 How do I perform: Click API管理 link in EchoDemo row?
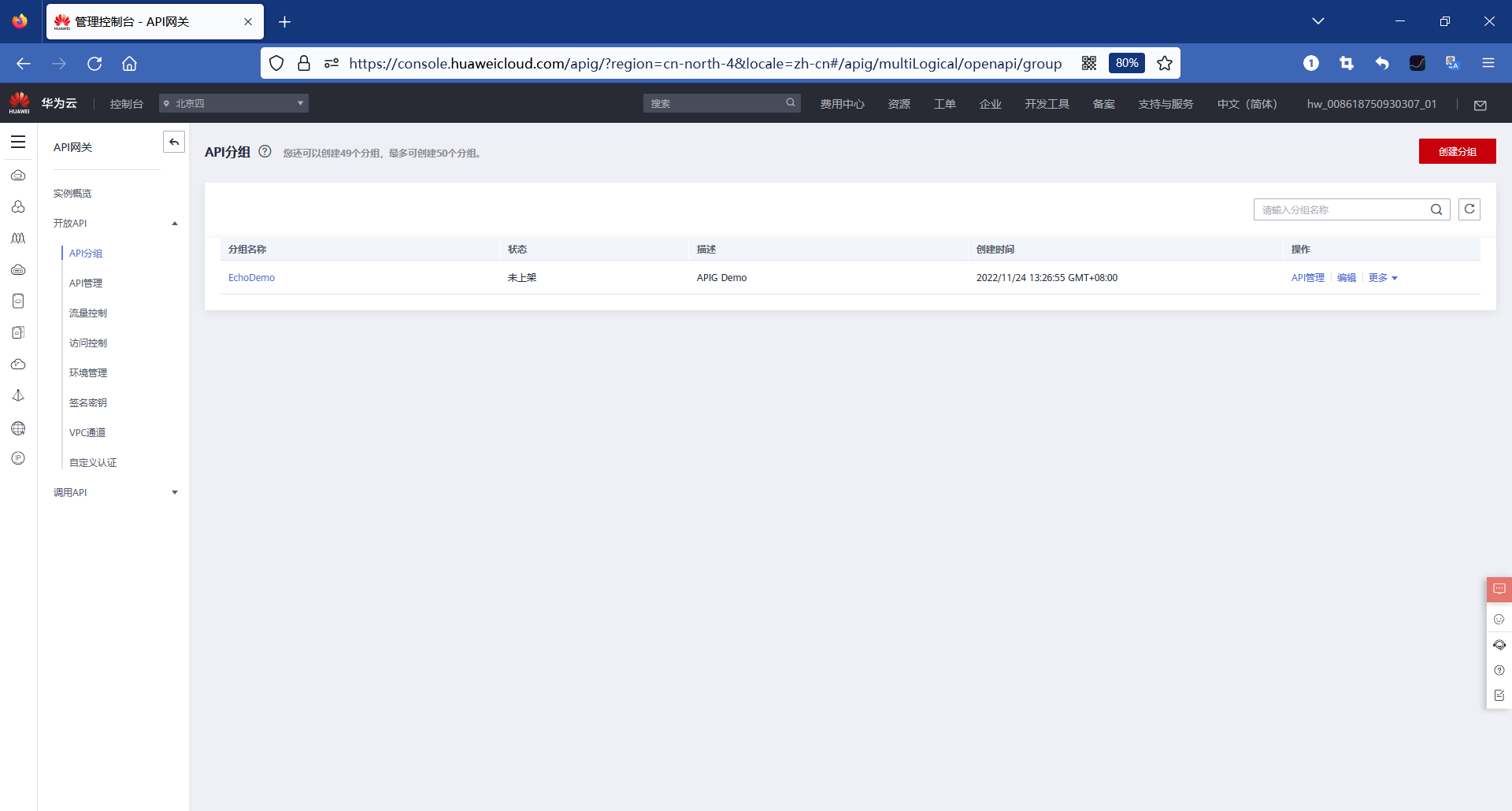click(x=1308, y=278)
